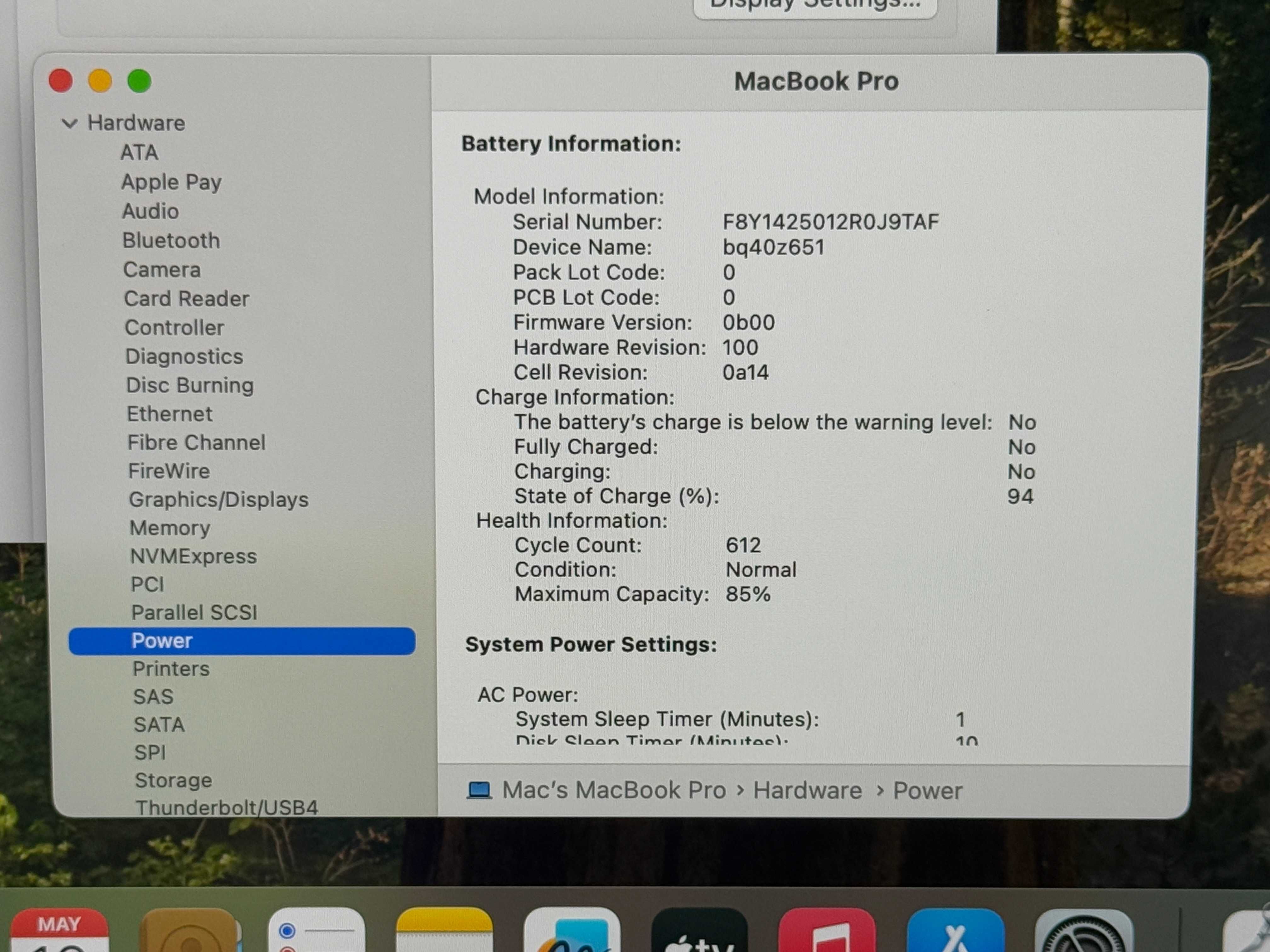Select Bluetooth in the Hardware list
The width and height of the screenshot is (1270, 952).
(171, 241)
